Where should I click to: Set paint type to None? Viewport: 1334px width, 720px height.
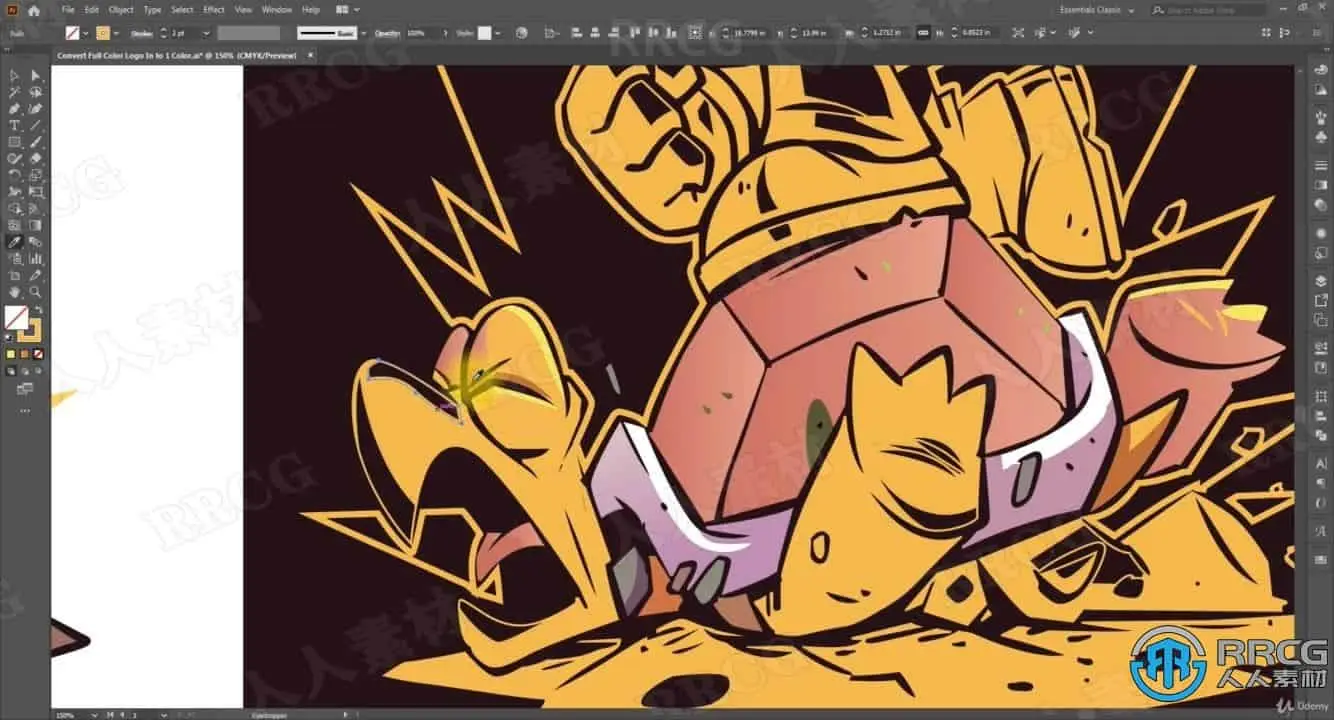pyautogui.click(x=39, y=354)
